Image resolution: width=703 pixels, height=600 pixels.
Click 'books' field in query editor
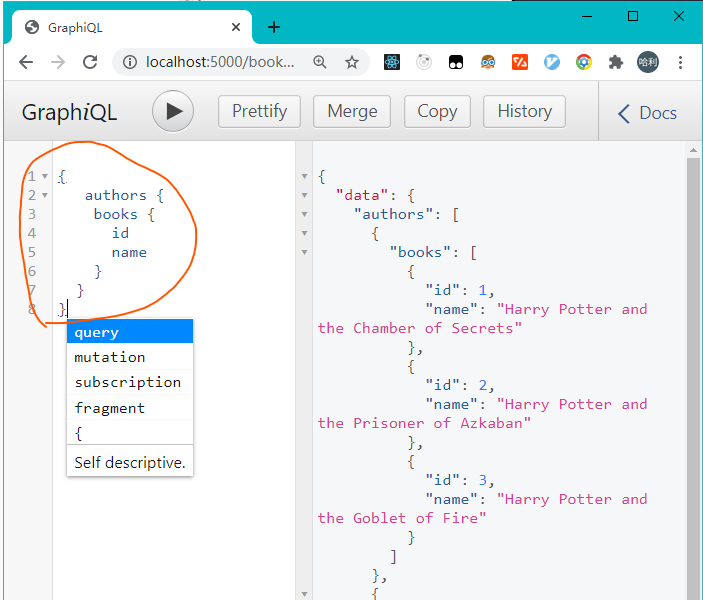115,214
